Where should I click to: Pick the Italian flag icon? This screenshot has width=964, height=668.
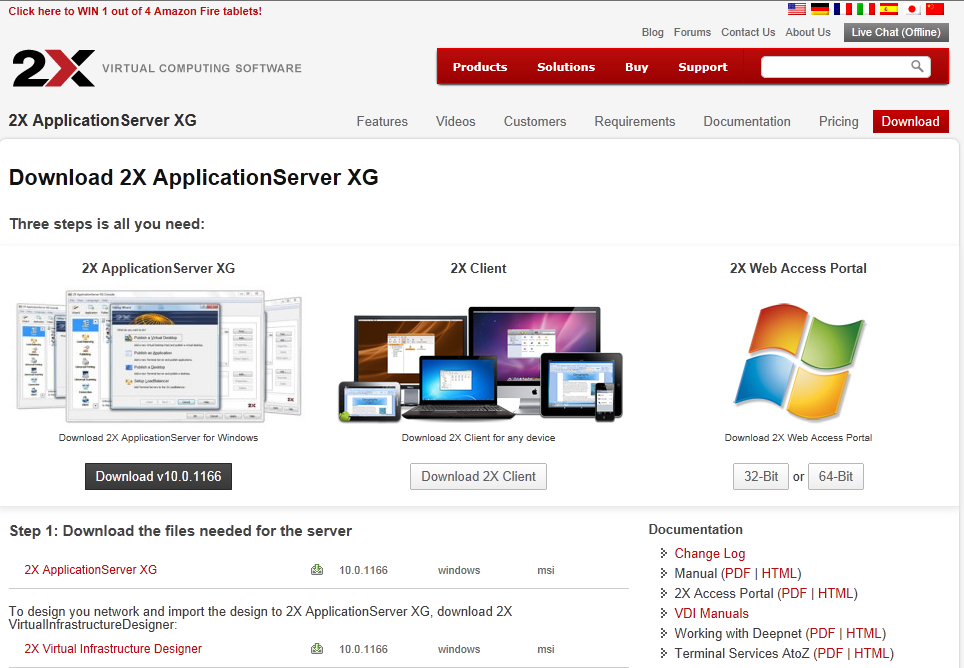pyautogui.click(x=866, y=9)
